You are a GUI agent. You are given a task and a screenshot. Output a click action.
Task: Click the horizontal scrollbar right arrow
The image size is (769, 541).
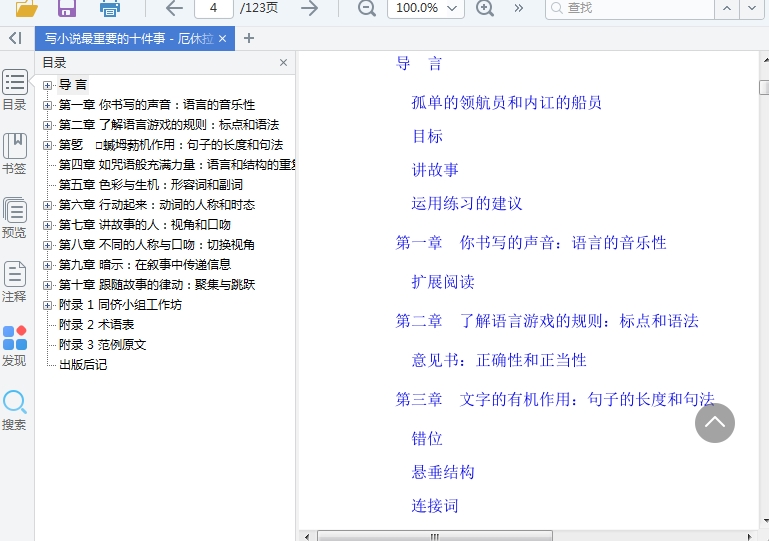[x=749, y=537]
